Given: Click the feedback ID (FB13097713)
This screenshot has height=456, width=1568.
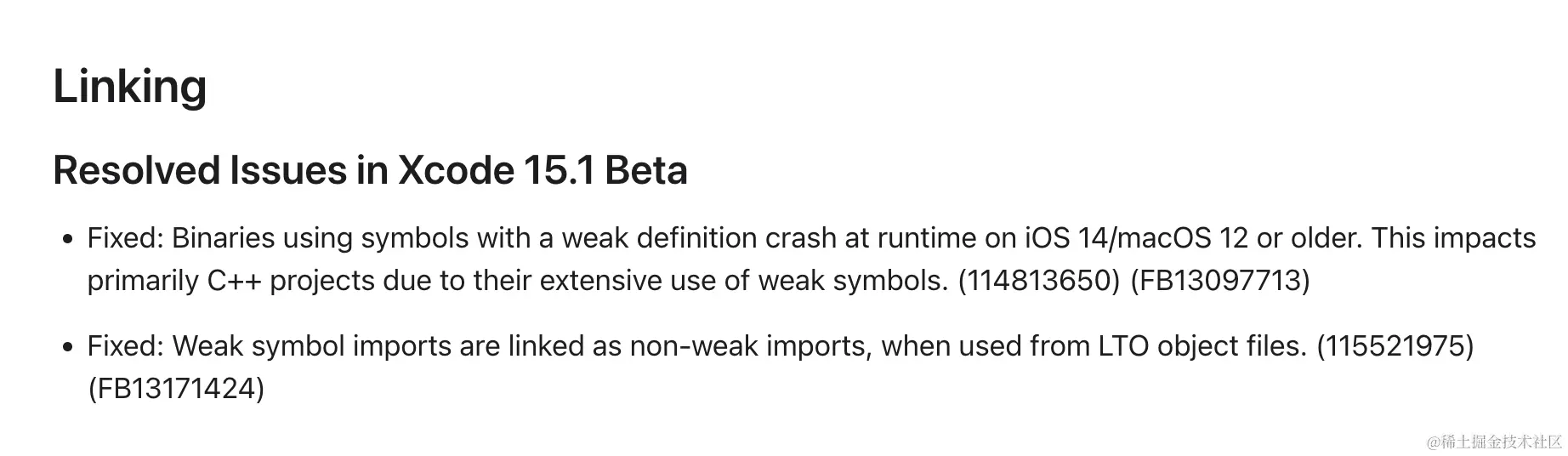Looking at the screenshot, I should pos(1220,281).
